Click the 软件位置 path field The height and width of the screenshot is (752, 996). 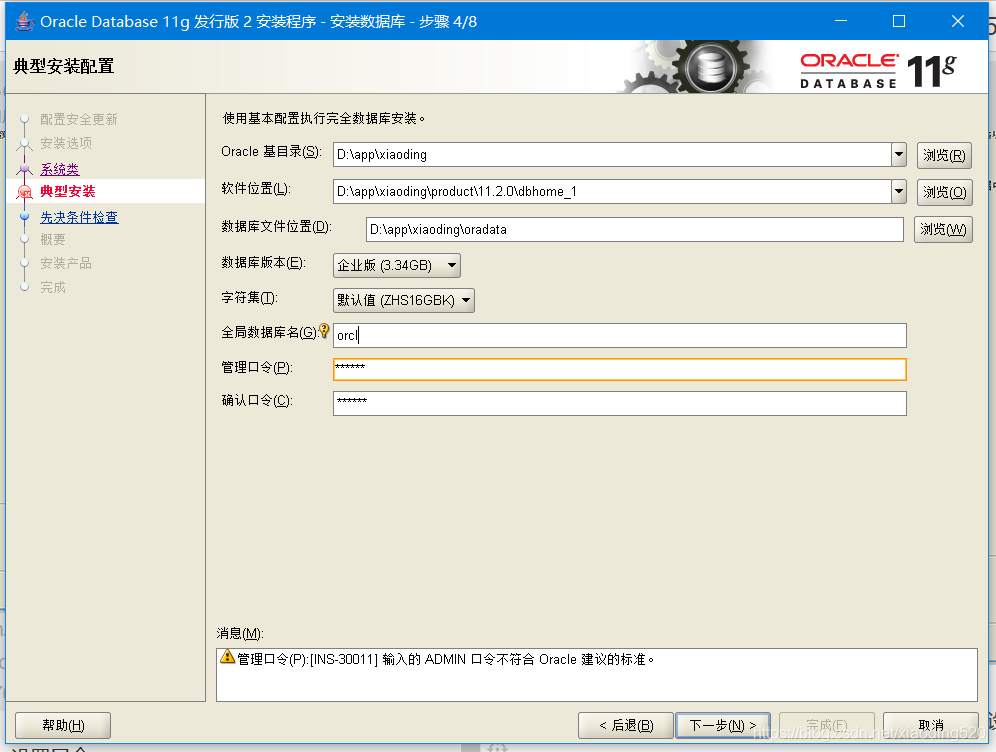pyautogui.click(x=612, y=191)
